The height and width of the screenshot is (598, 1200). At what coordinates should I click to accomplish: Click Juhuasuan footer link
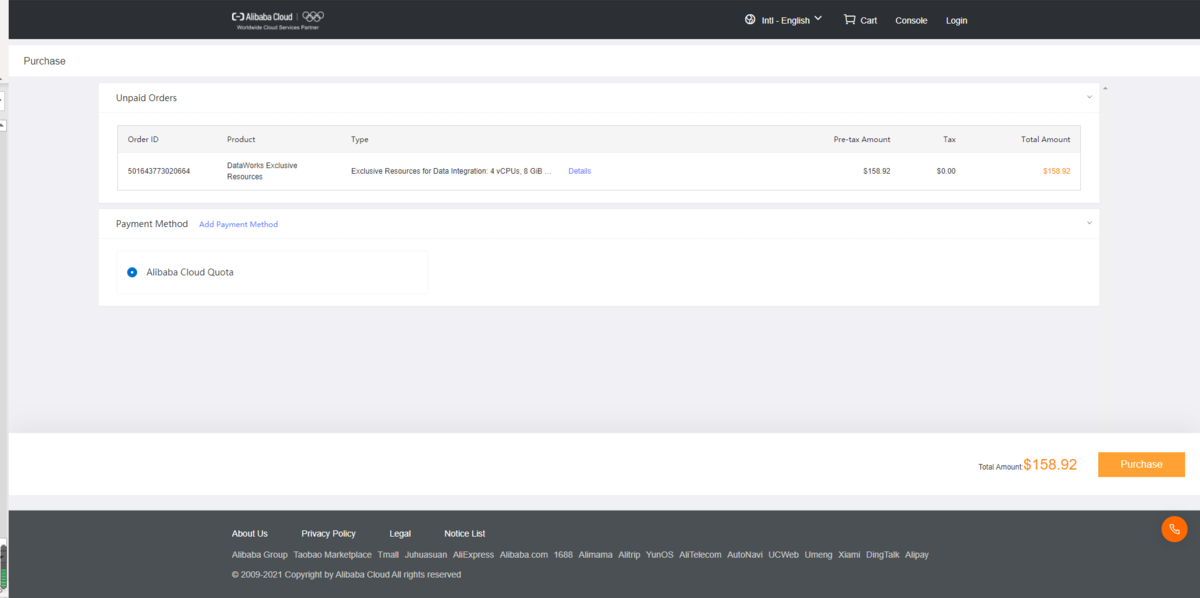pyautogui.click(x=426, y=554)
